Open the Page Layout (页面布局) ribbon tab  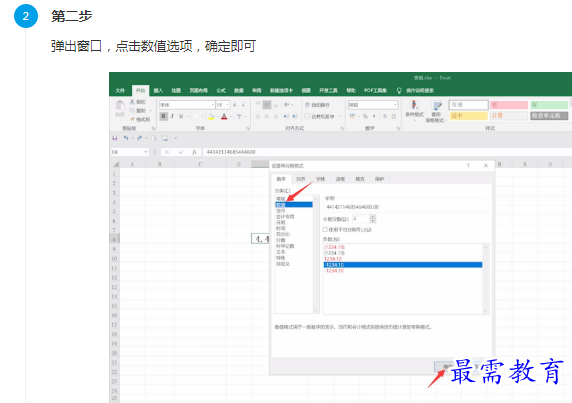[x=198, y=90]
